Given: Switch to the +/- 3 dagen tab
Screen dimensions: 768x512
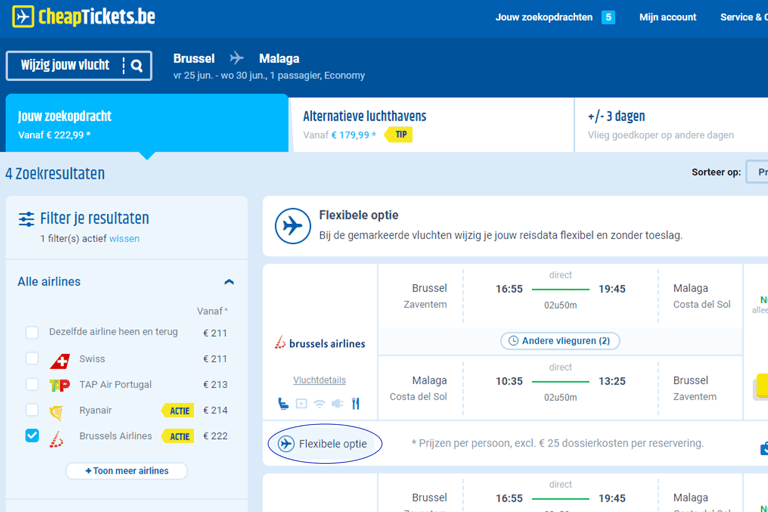Looking at the screenshot, I should click(x=672, y=124).
